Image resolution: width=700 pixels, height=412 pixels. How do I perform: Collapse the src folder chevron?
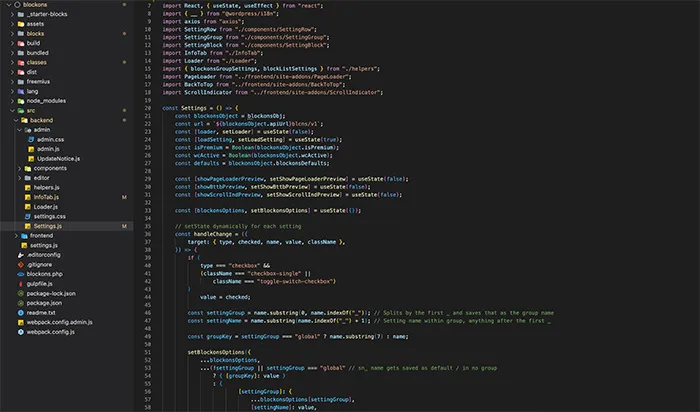[12, 111]
